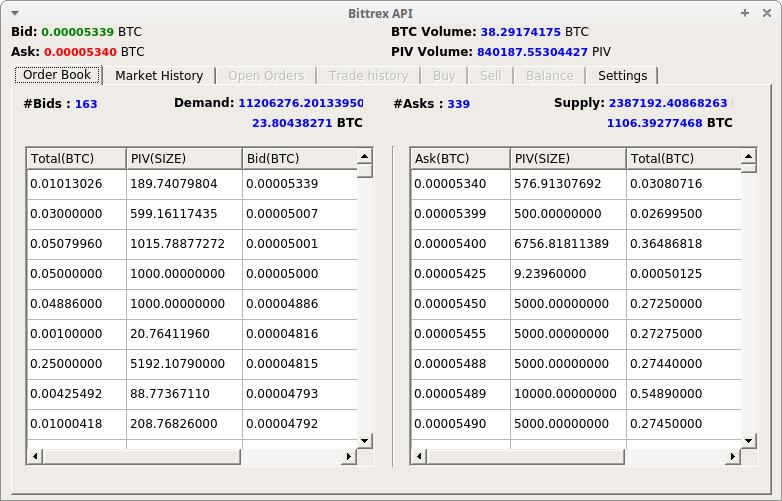Click bids table horizontal scrollbar thumb
782x501 pixels.
142,456
